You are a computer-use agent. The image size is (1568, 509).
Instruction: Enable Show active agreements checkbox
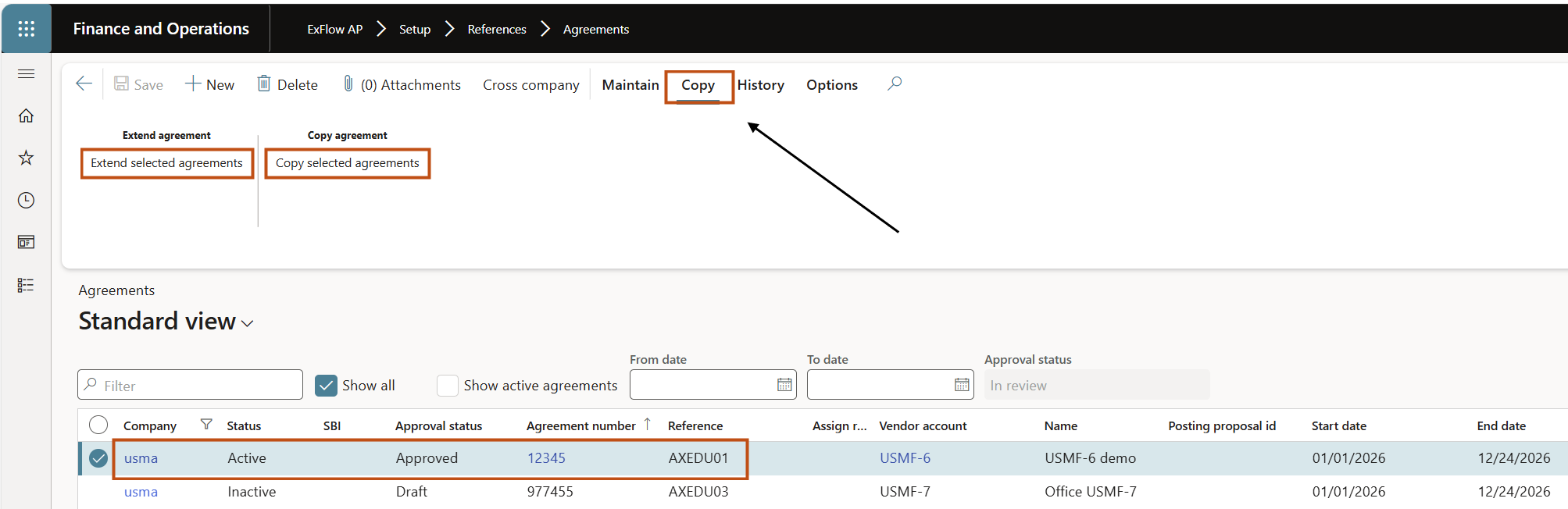448,386
